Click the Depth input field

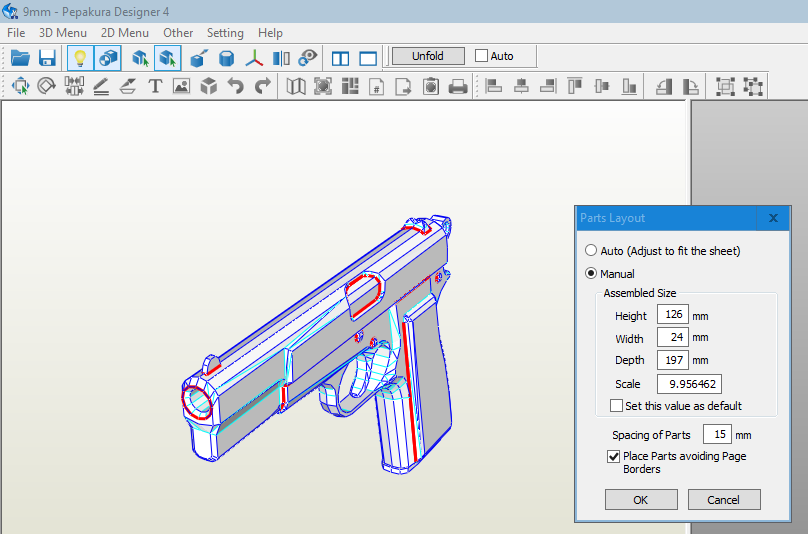point(672,360)
